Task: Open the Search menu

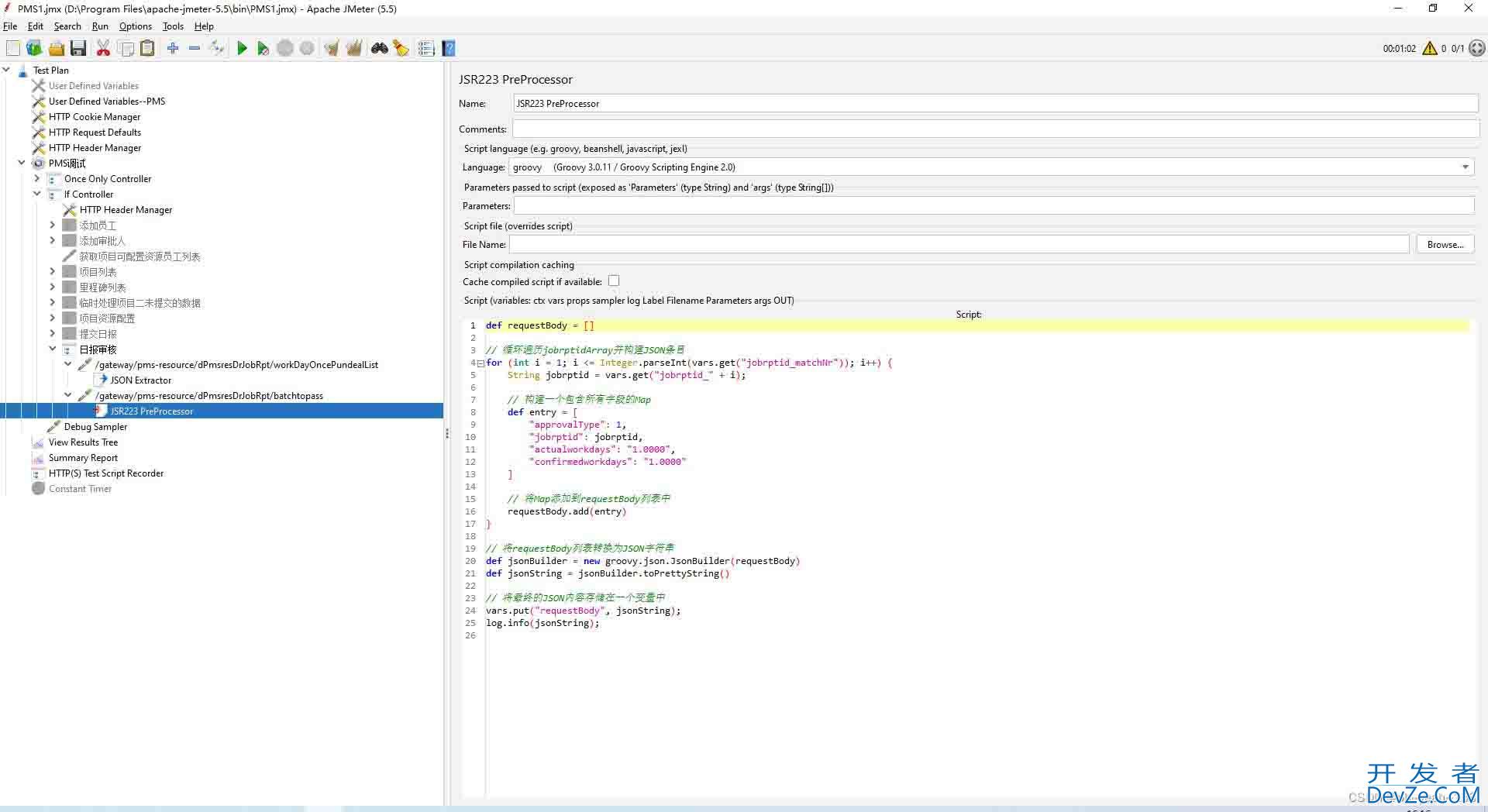Action: click(x=67, y=26)
